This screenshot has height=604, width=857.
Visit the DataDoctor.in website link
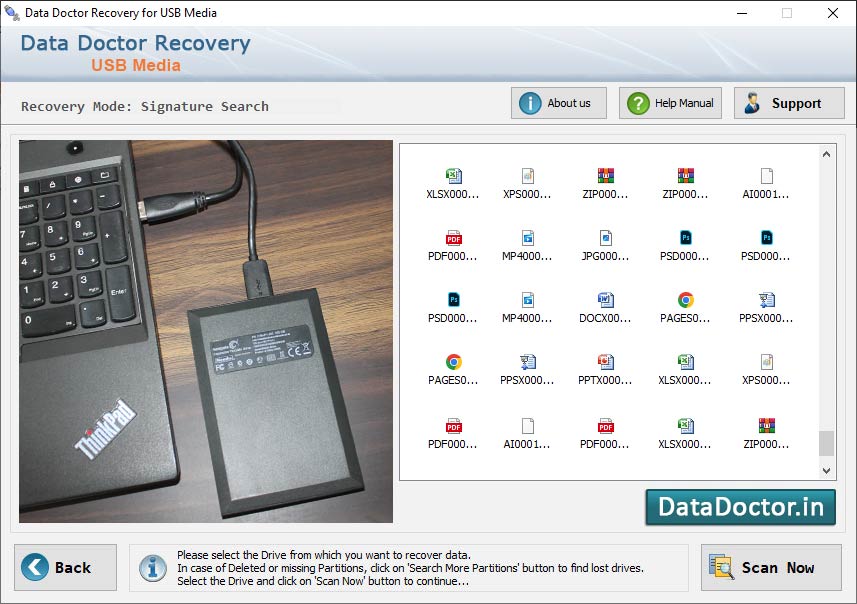click(741, 507)
